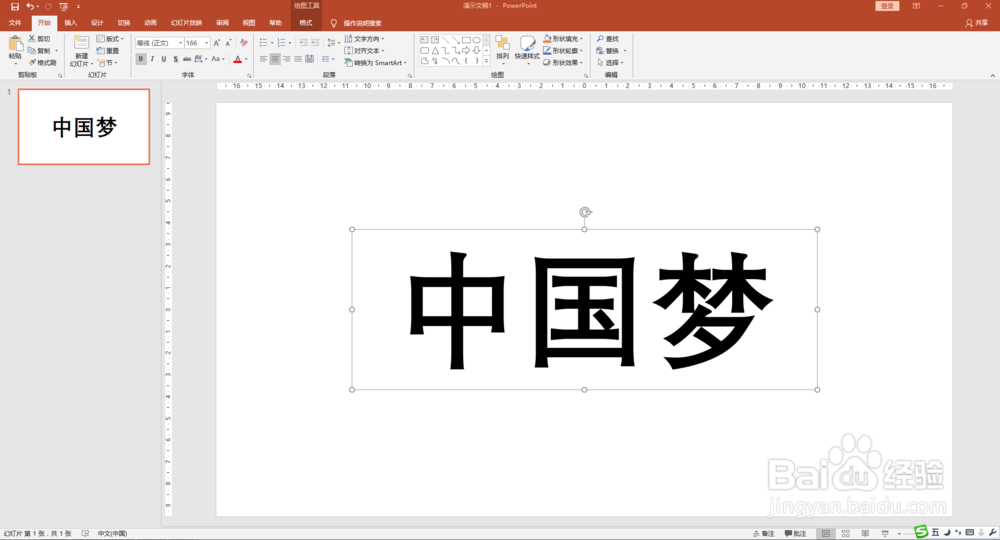Toggle Normal view in status bar

[x=826, y=533]
